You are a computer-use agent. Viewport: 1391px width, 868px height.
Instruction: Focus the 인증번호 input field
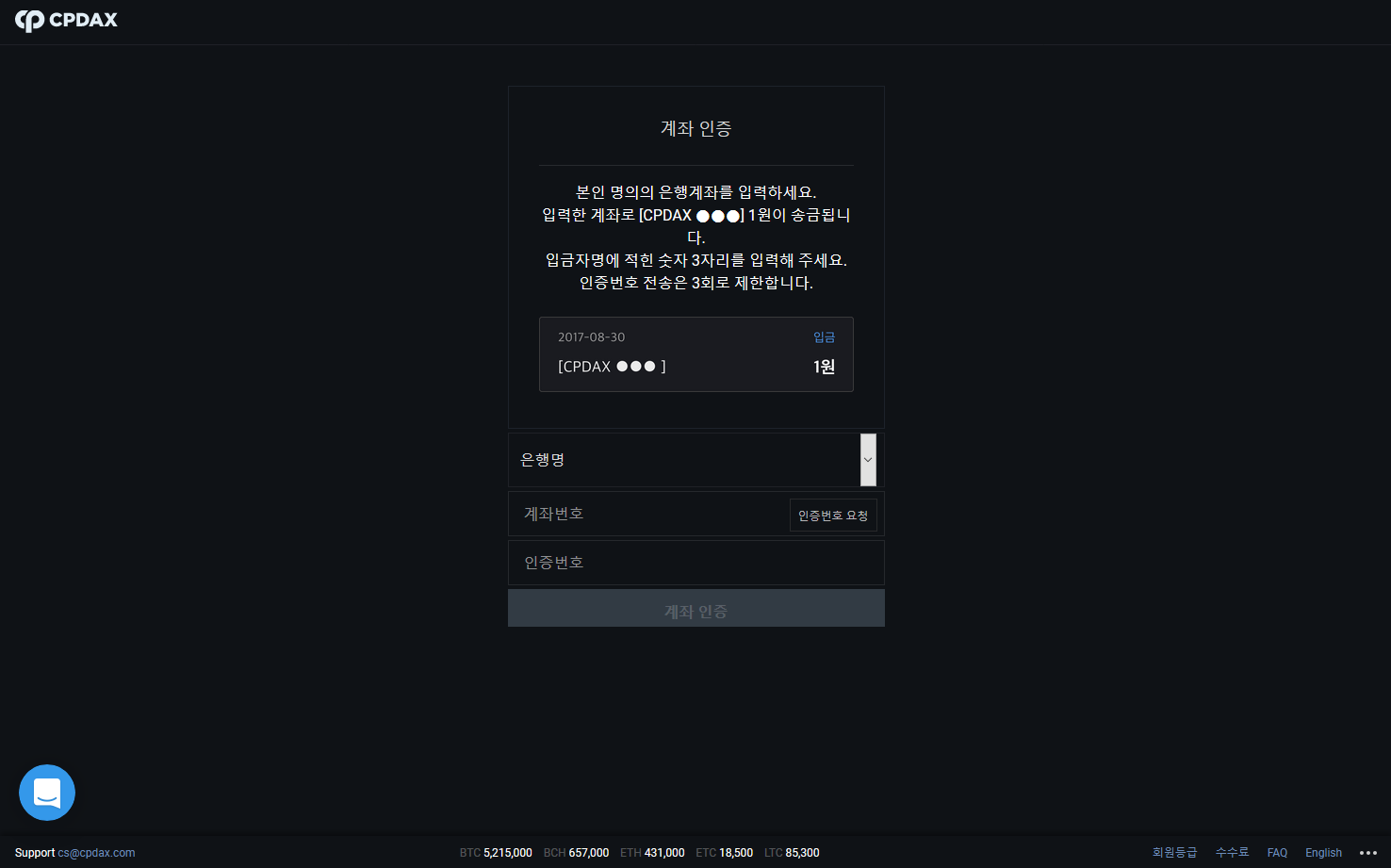[x=696, y=563]
